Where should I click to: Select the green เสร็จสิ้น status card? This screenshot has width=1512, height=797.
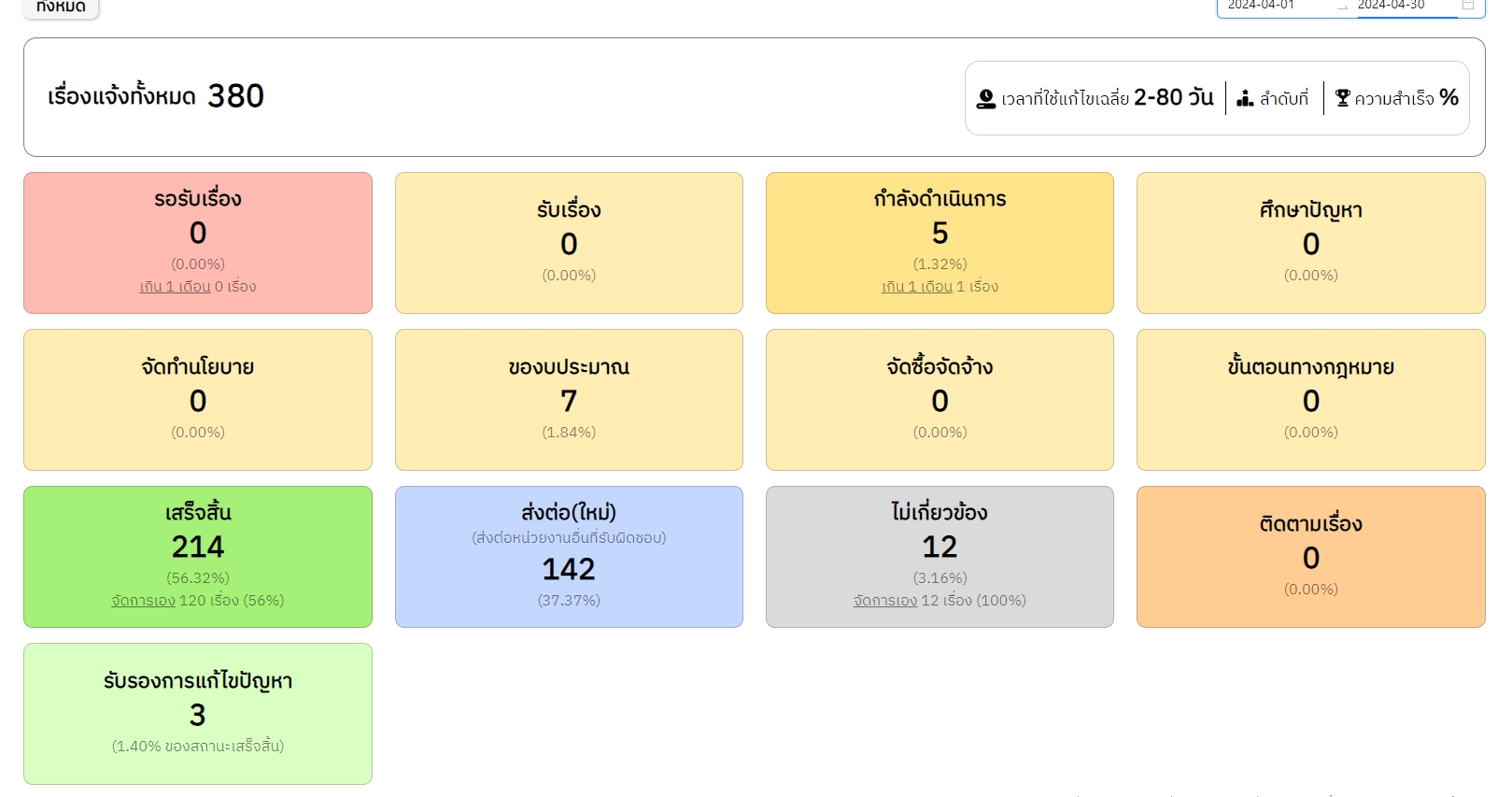click(x=198, y=556)
